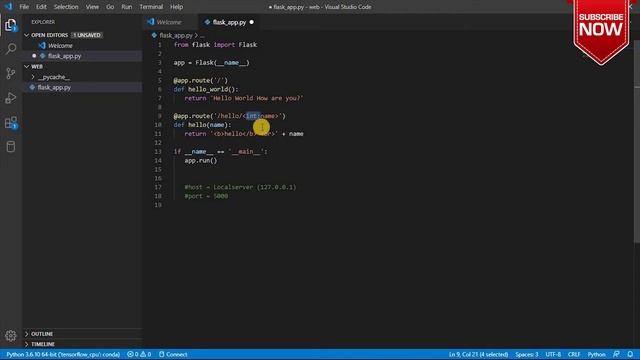Open the Help menu
This screenshot has width=640, height=360.
coord(176,7)
